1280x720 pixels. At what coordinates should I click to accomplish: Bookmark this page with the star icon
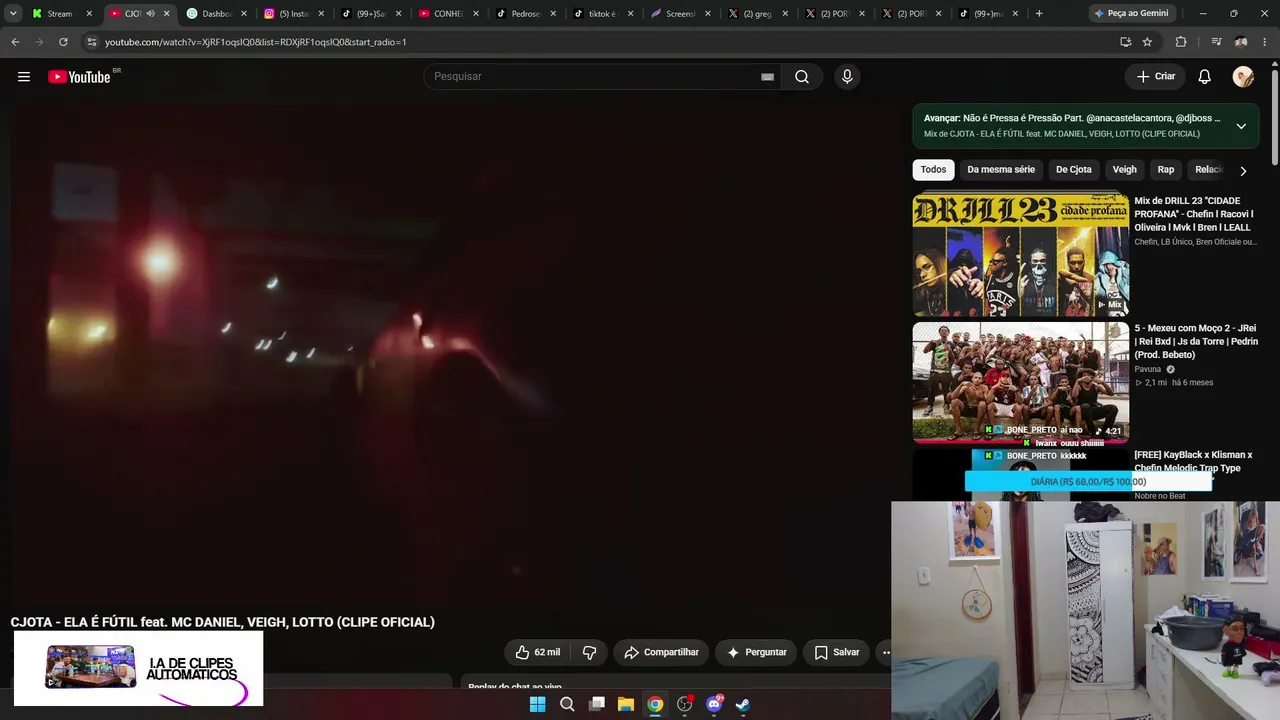(x=1147, y=42)
